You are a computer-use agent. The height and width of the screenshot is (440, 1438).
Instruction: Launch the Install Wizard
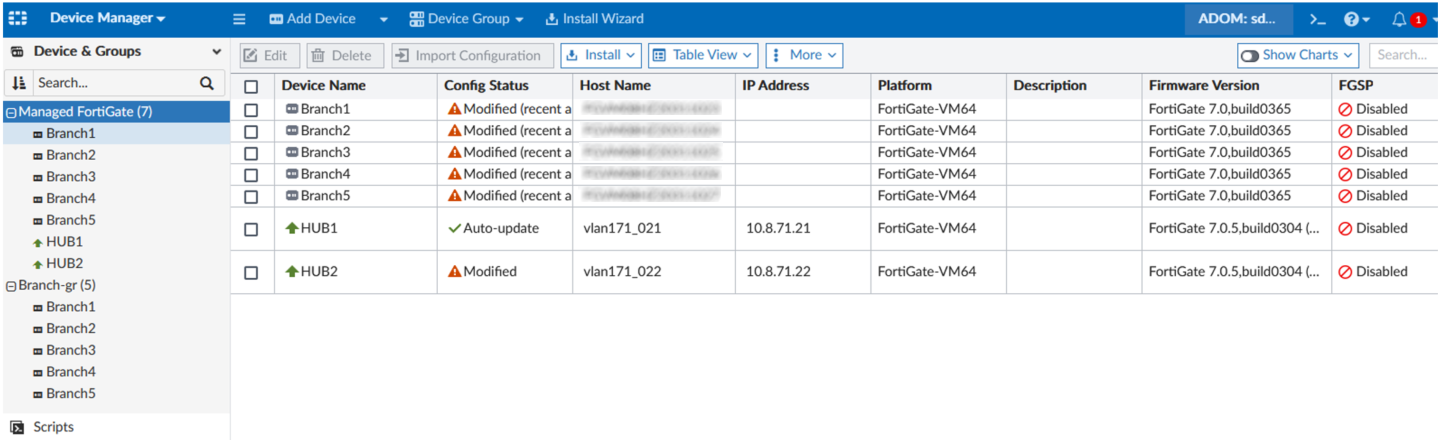[x=594, y=19]
